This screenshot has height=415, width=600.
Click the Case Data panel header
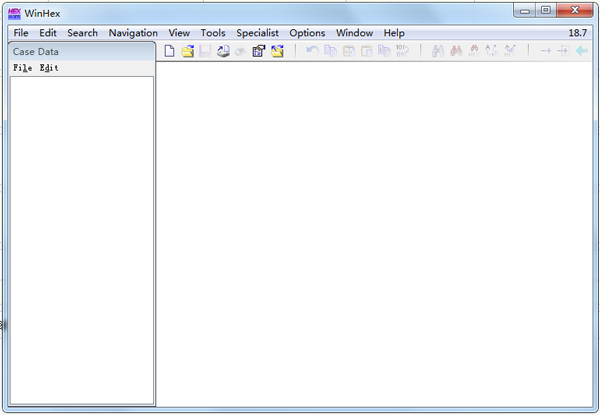click(82, 52)
